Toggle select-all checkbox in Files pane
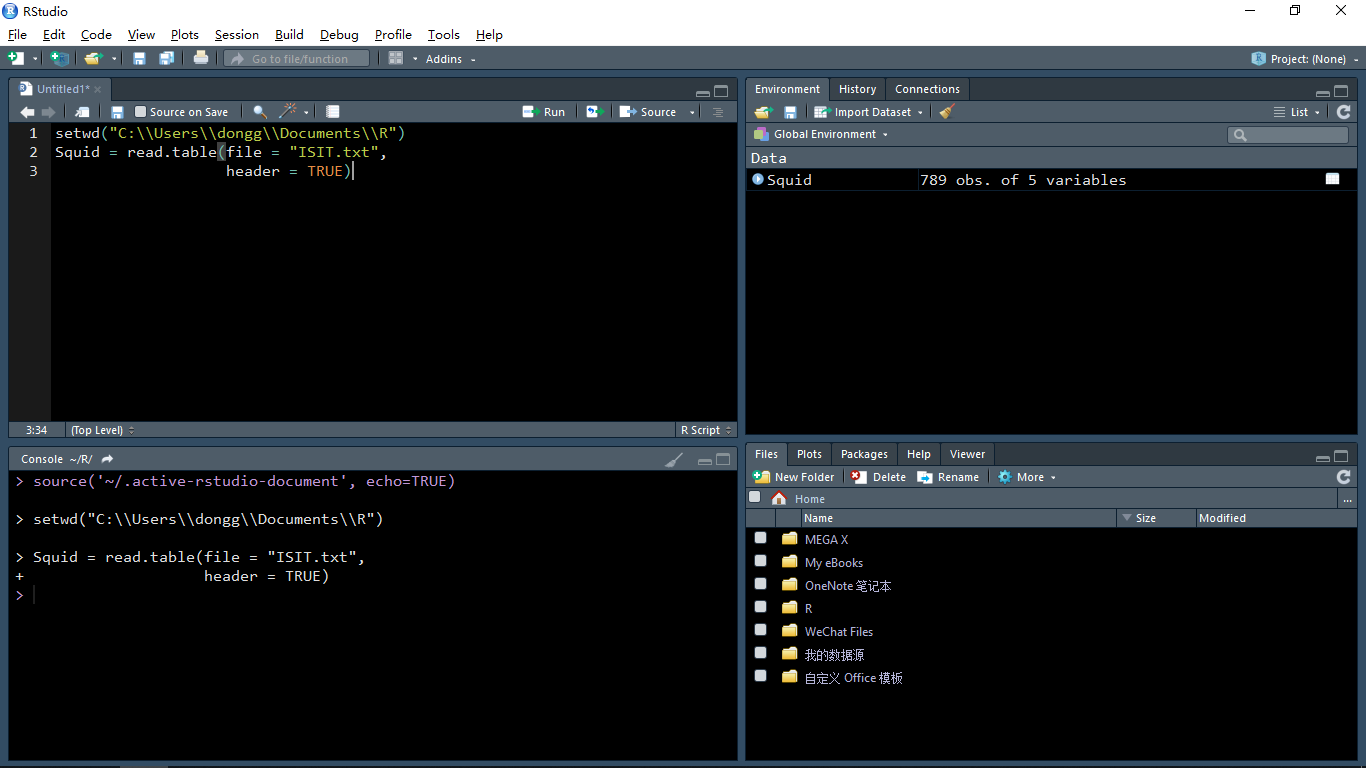The height and width of the screenshot is (768, 1366). click(755, 497)
